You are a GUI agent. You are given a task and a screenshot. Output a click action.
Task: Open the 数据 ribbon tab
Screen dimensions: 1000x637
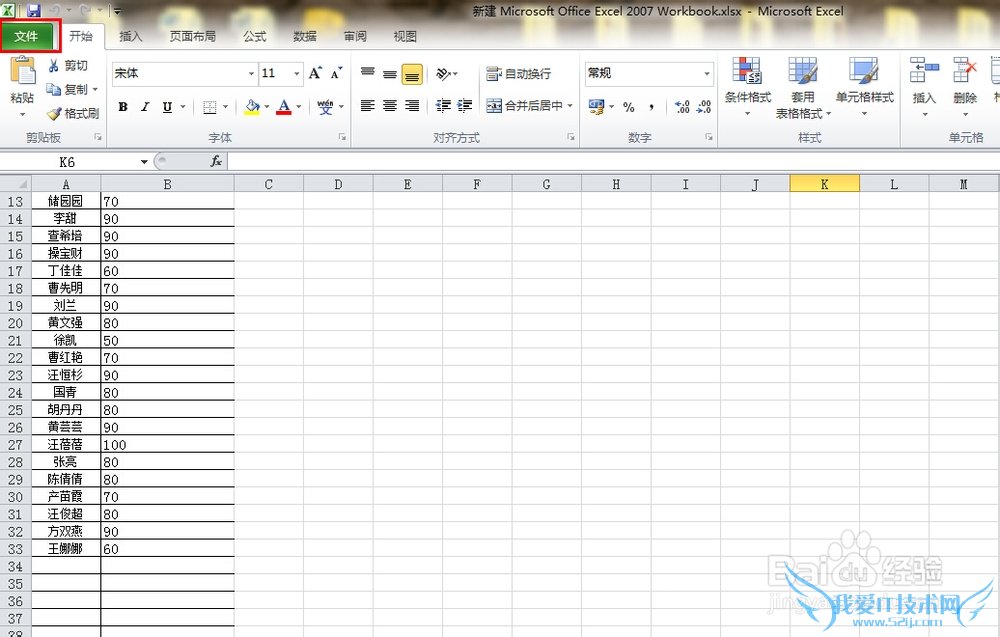pyautogui.click(x=305, y=36)
